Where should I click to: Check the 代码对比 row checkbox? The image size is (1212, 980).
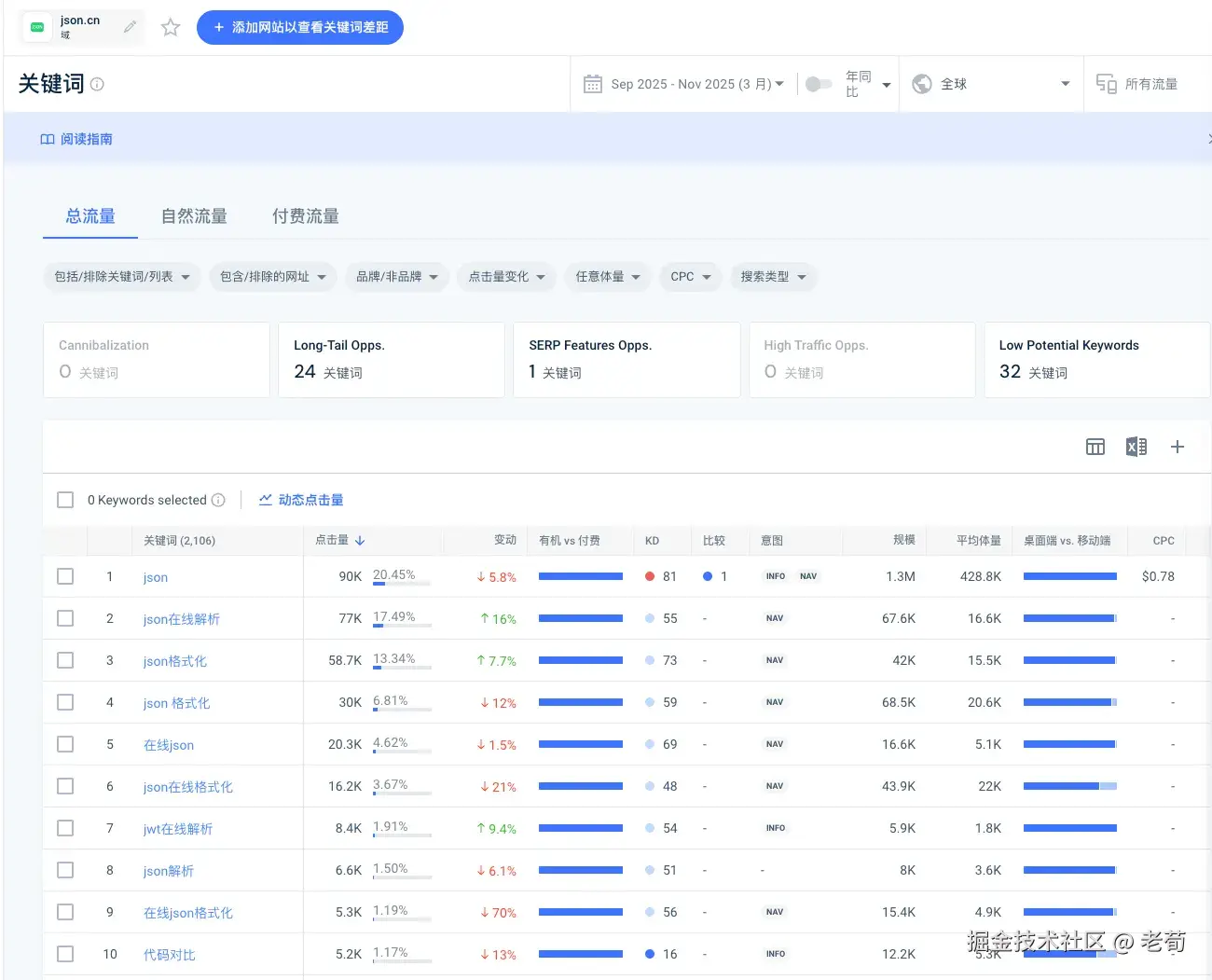click(65, 954)
